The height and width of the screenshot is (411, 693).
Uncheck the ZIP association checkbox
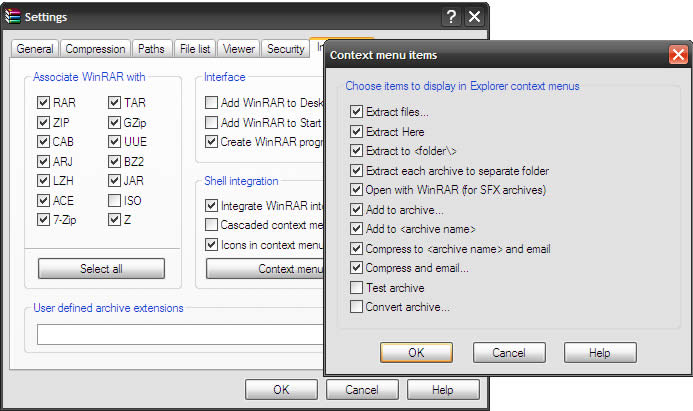coord(43,122)
